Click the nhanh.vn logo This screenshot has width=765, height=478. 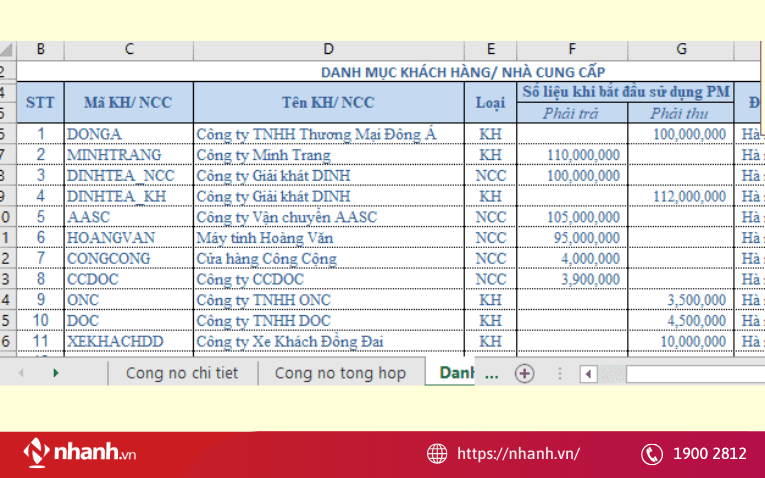point(80,452)
